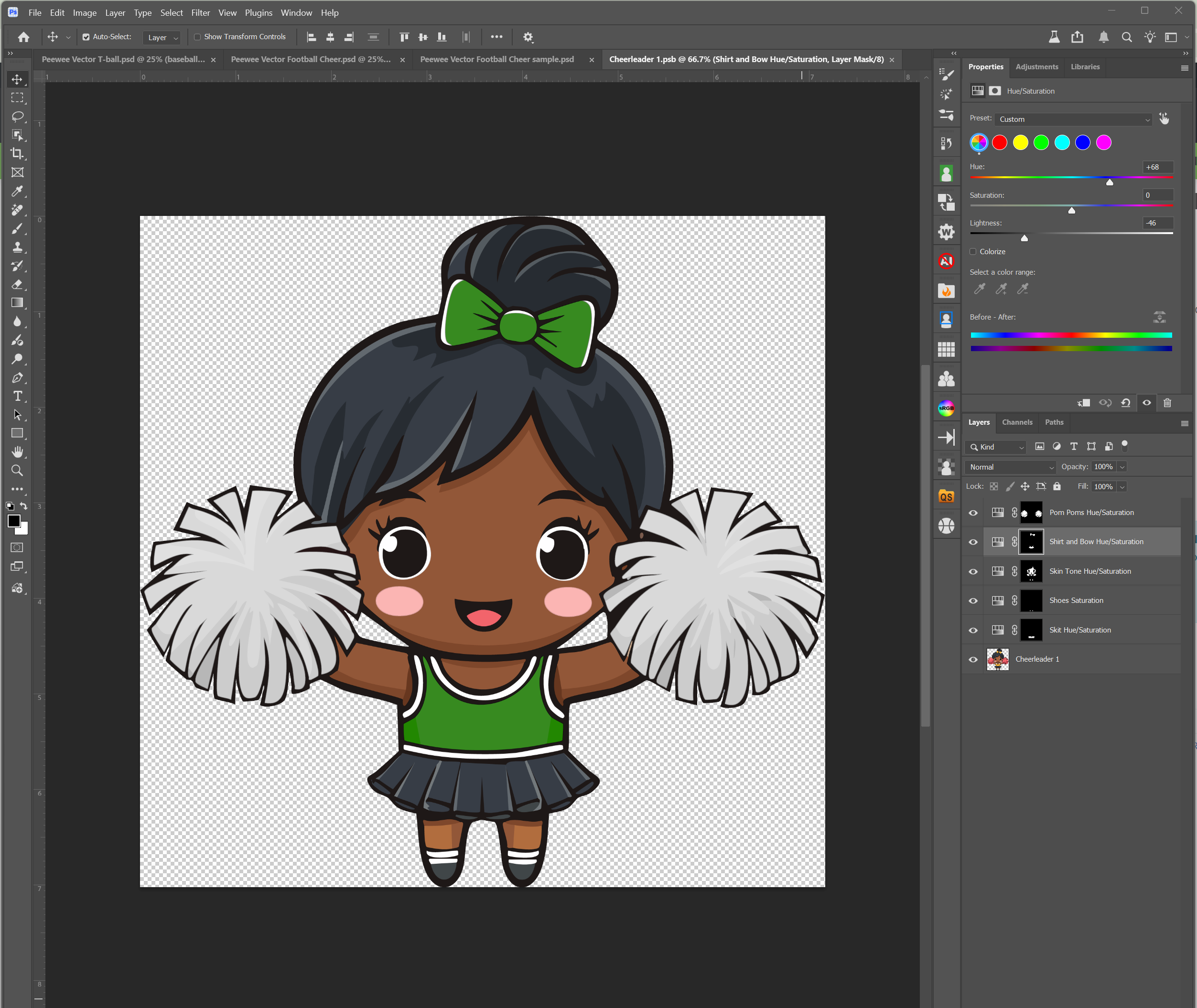Viewport: 1197px width, 1008px height.
Task: Enable Show Transform Controls
Action: (198, 37)
